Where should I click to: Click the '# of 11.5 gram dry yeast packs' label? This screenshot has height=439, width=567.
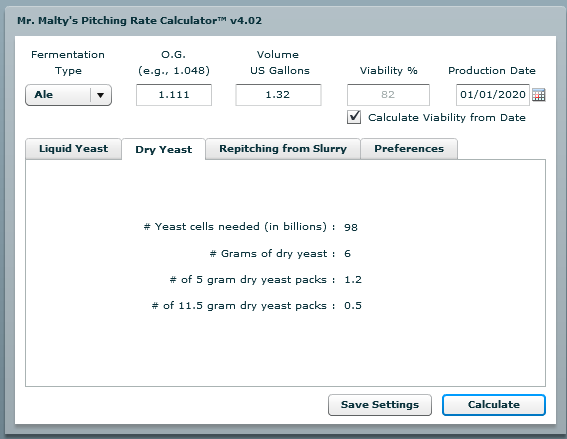pyautogui.click(x=243, y=306)
